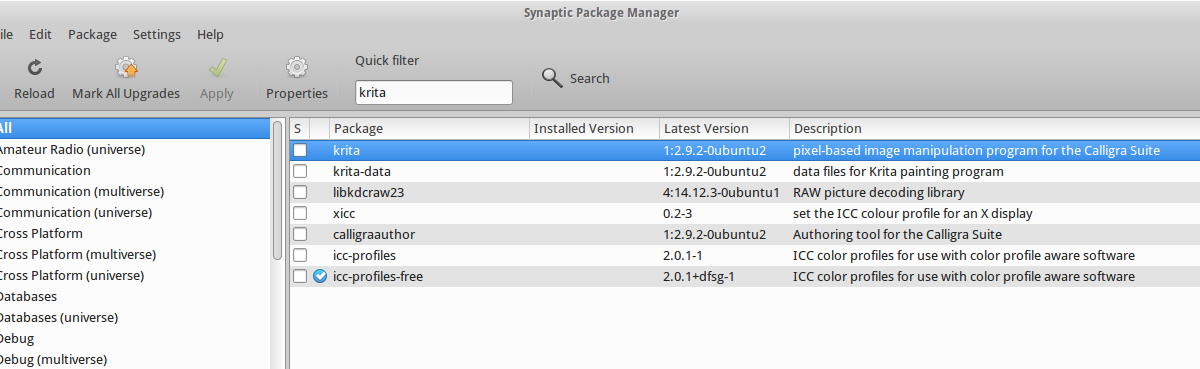Tick the checkbox for calligraauthor

click(300, 234)
